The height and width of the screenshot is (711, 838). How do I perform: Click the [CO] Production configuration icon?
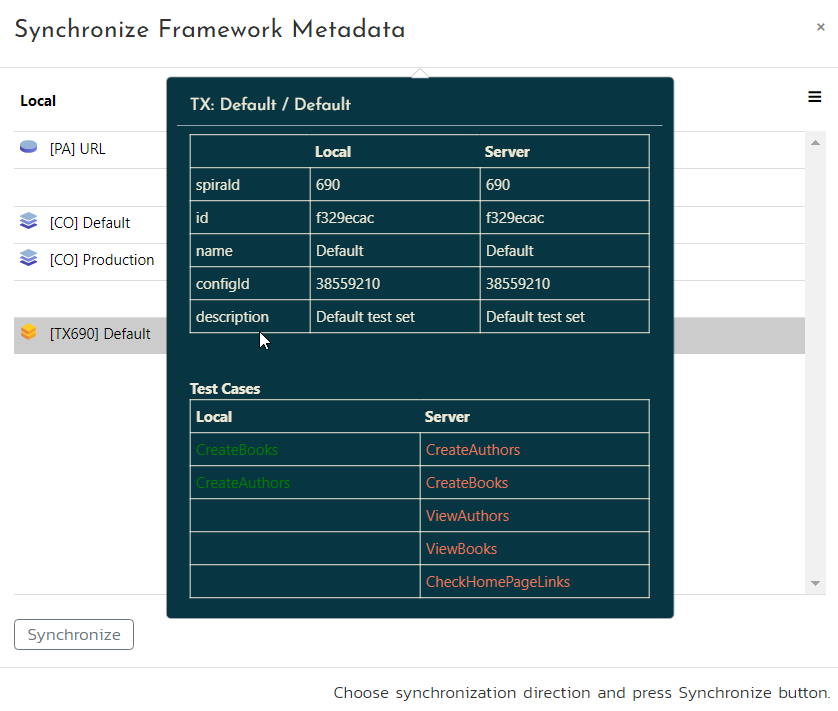click(x=28, y=259)
